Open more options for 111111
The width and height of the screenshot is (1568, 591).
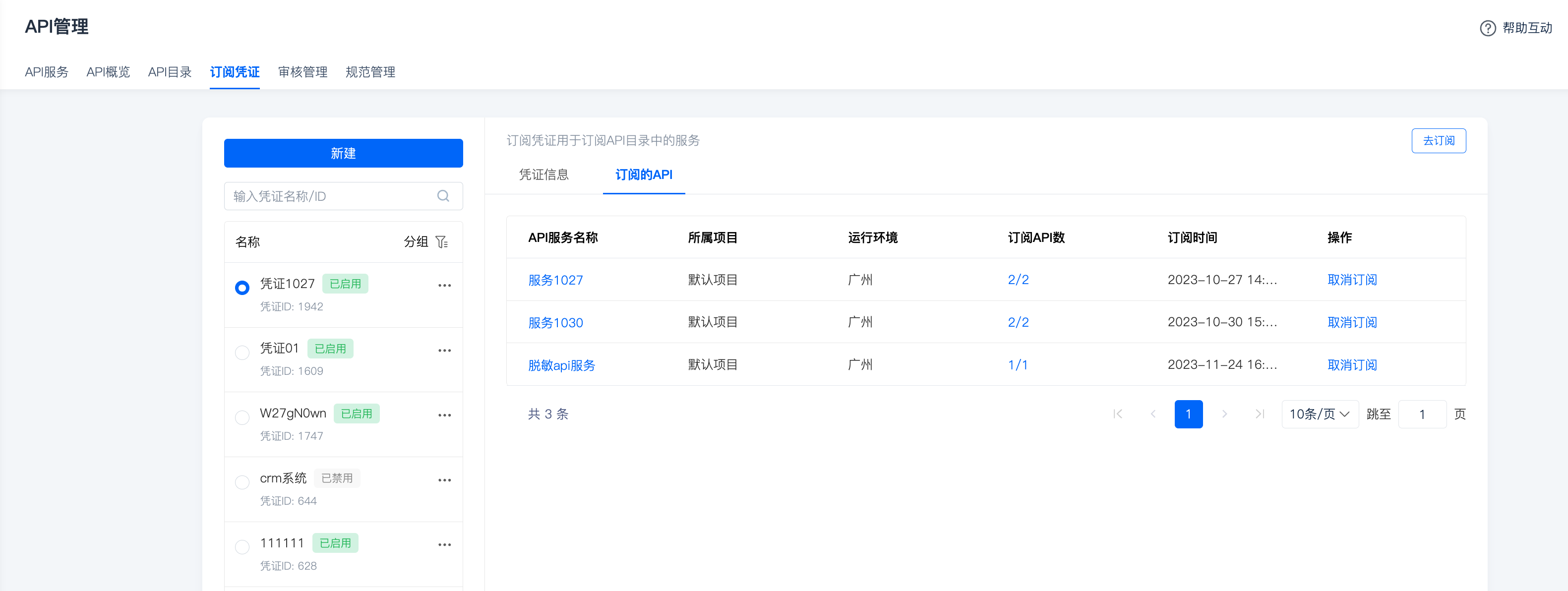(x=444, y=545)
